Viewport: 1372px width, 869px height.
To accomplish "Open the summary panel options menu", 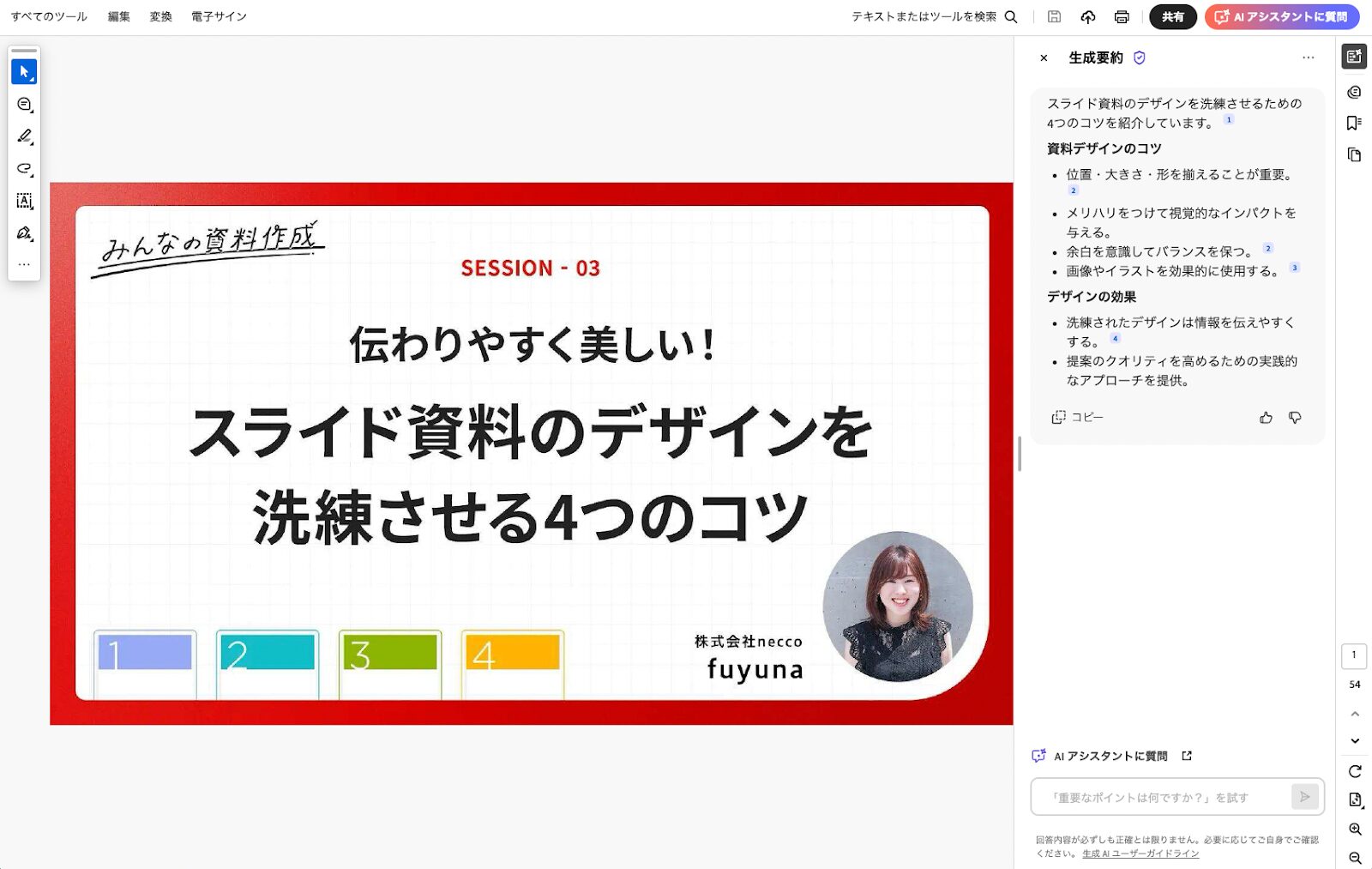I will click(x=1308, y=57).
